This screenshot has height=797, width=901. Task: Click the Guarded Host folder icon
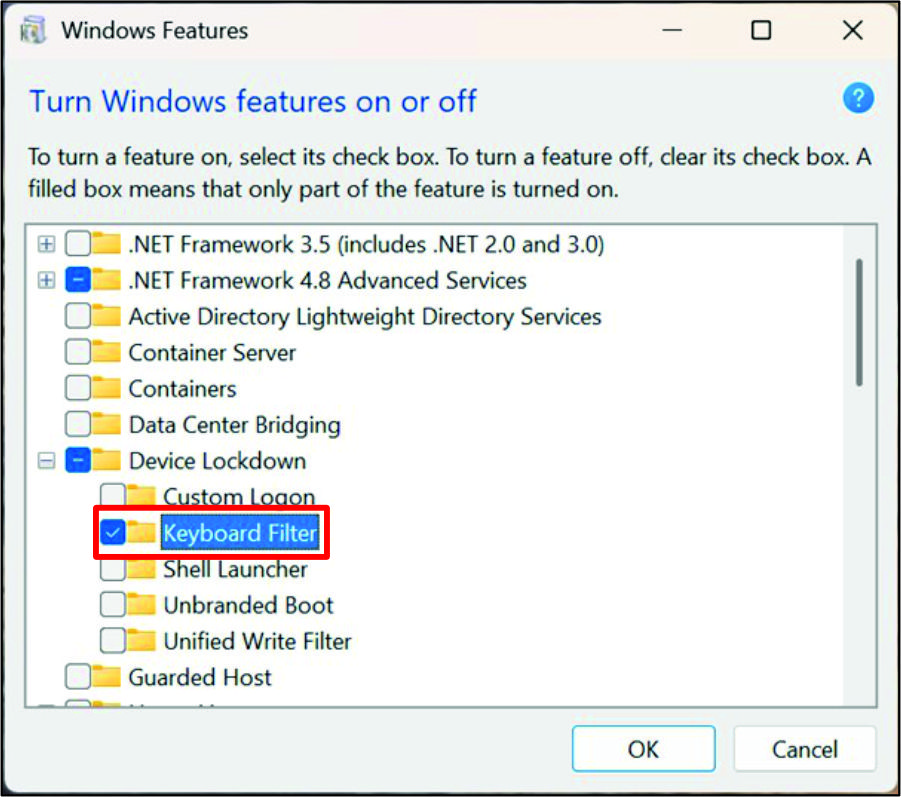point(106,676)
